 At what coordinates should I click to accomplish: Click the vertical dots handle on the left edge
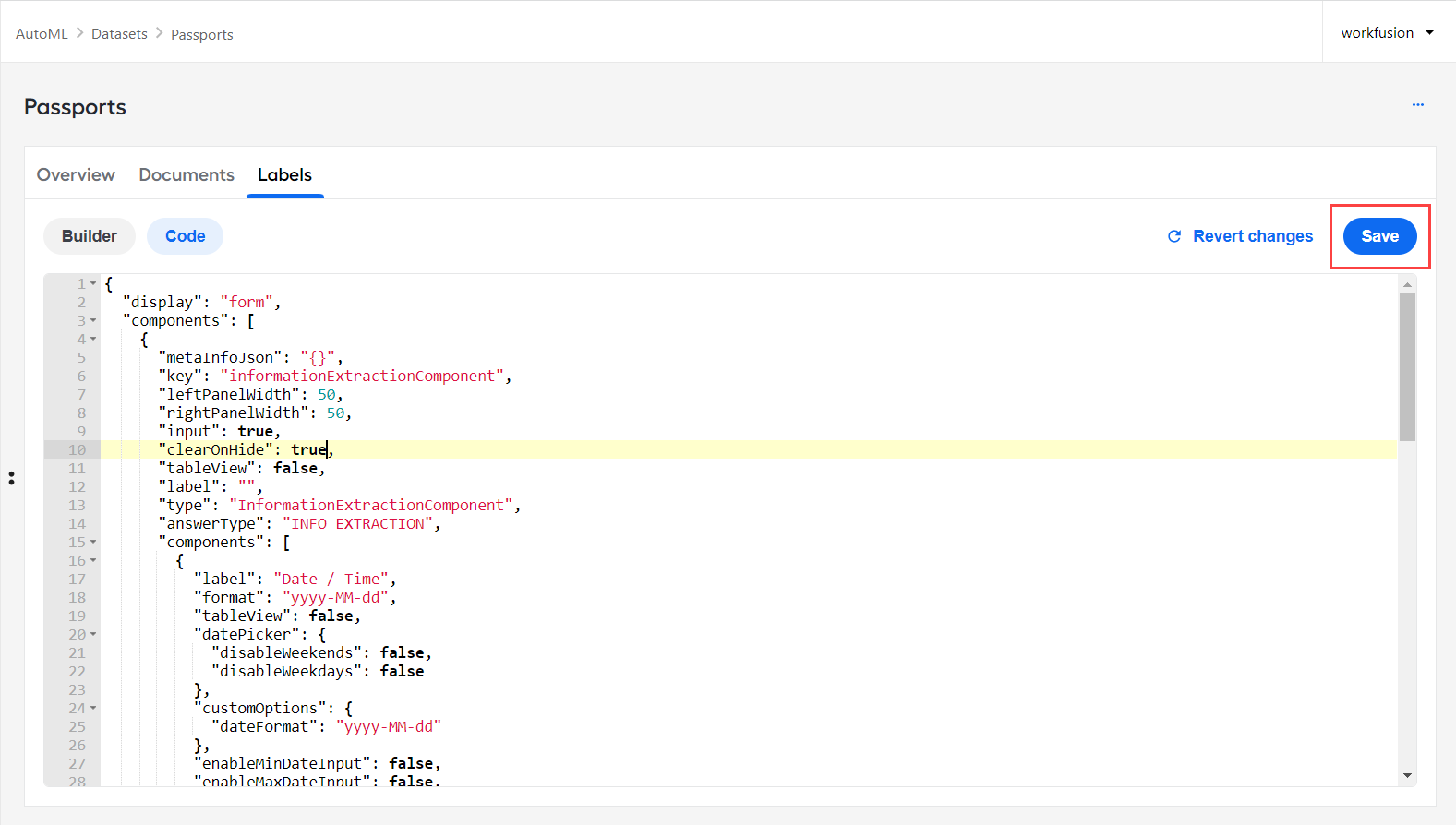(11, 478)
